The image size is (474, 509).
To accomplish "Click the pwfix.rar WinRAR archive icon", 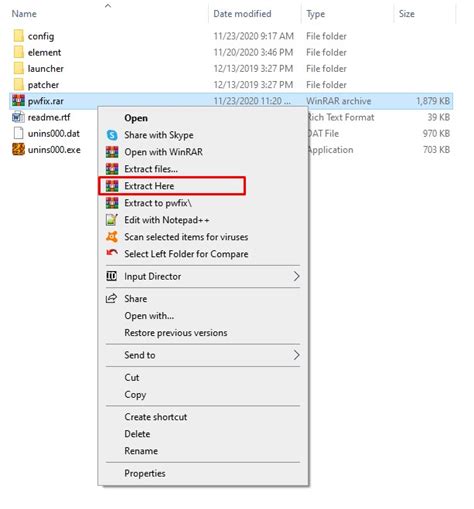I will (x=19, y=101).
